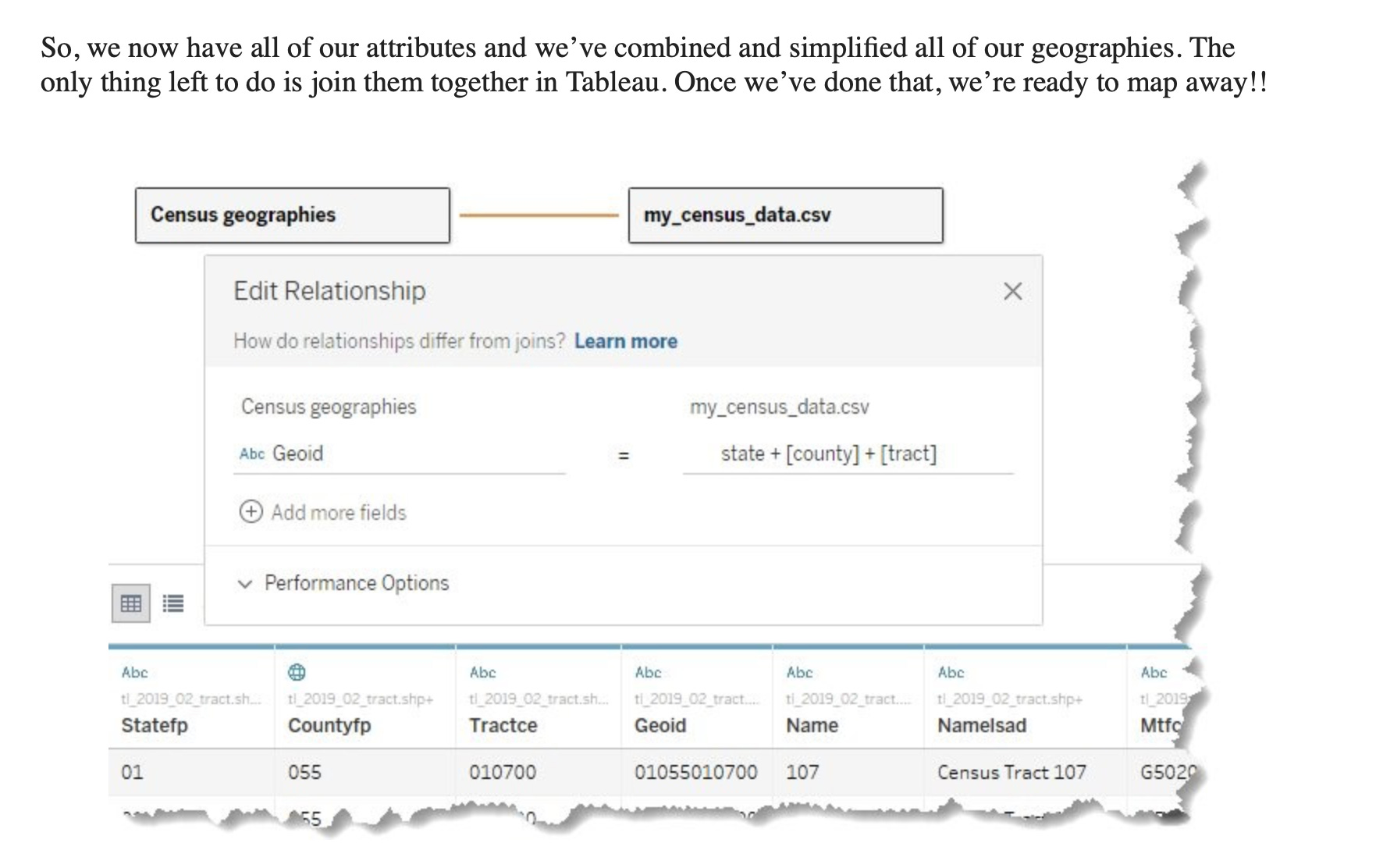Open the state + [county] + [tract] field
1383x868 pixels.
[x=848, y=454]
